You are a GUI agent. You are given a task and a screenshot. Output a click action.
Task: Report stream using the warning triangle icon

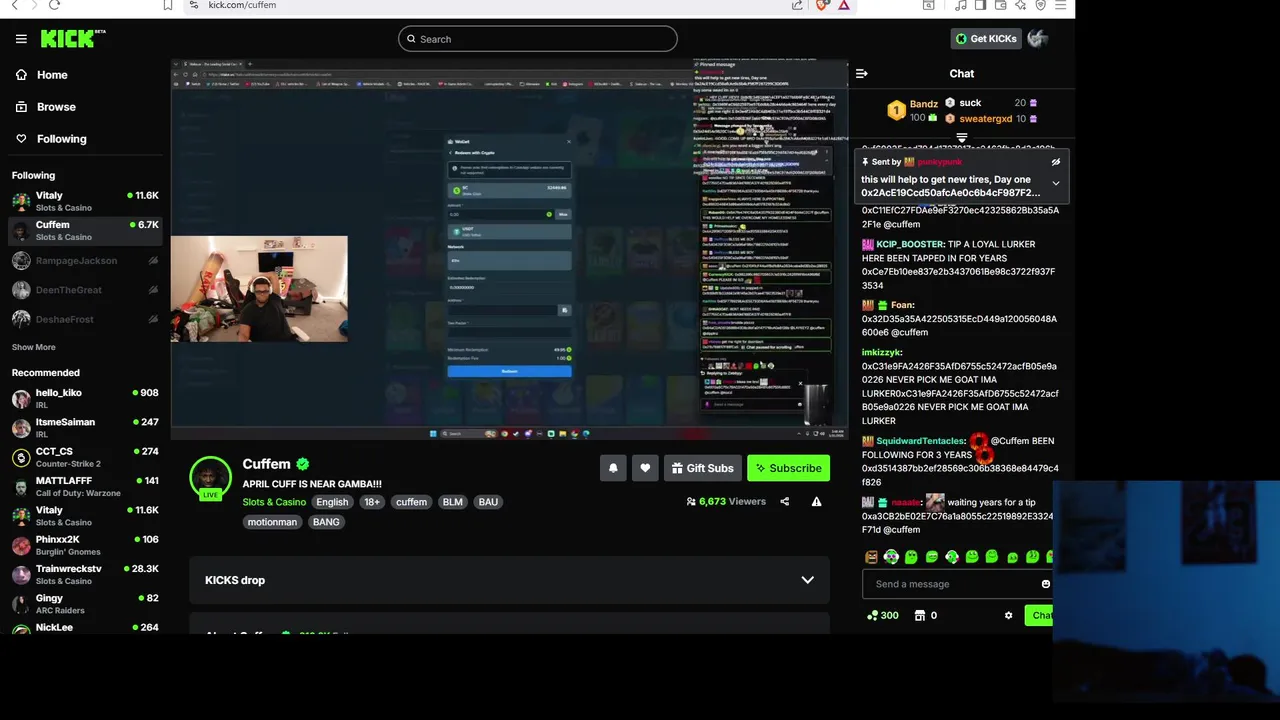pyautogui.click(x=817, y=502)
